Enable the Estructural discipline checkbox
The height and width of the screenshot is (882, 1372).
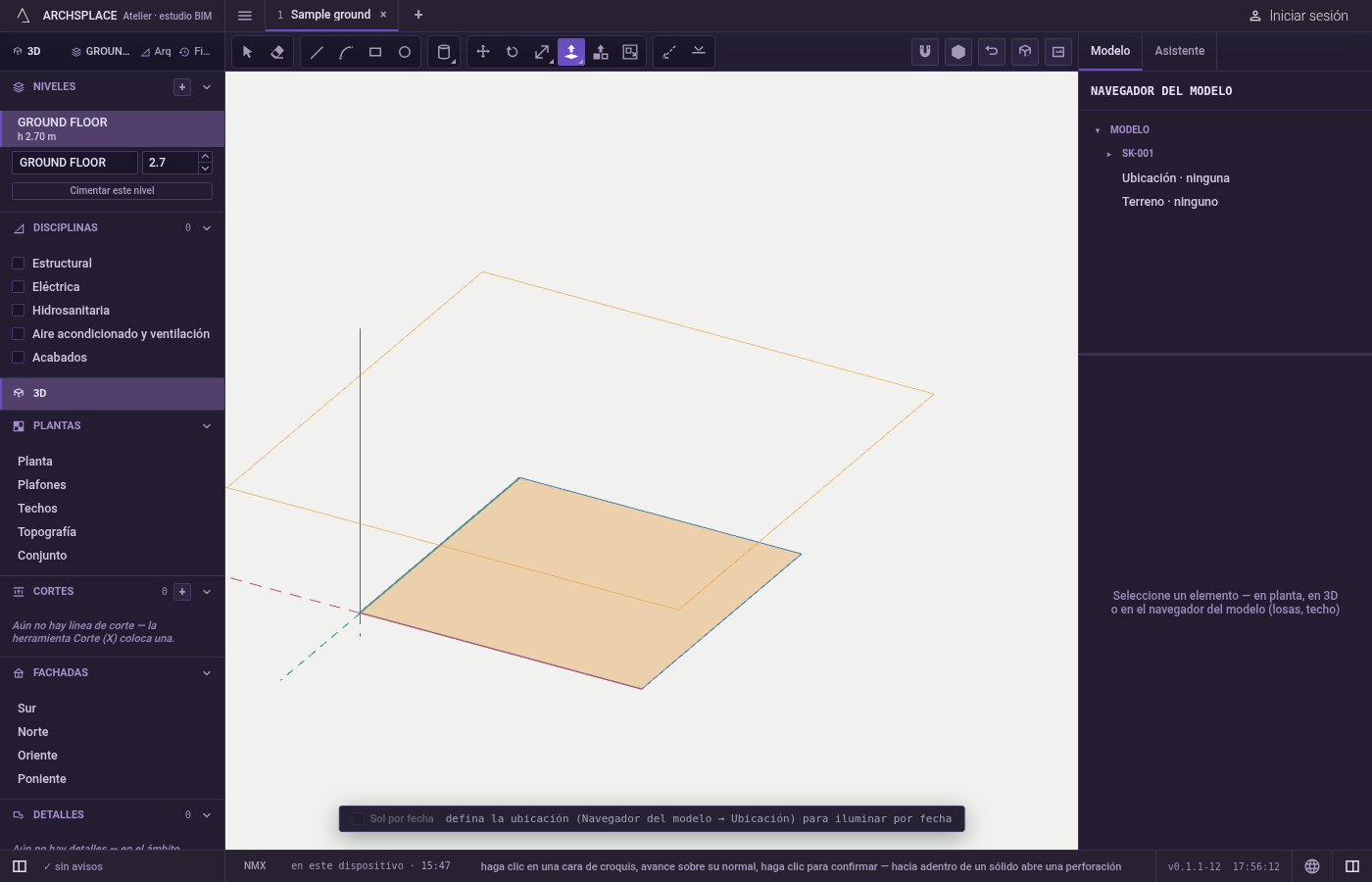[18, 264]
